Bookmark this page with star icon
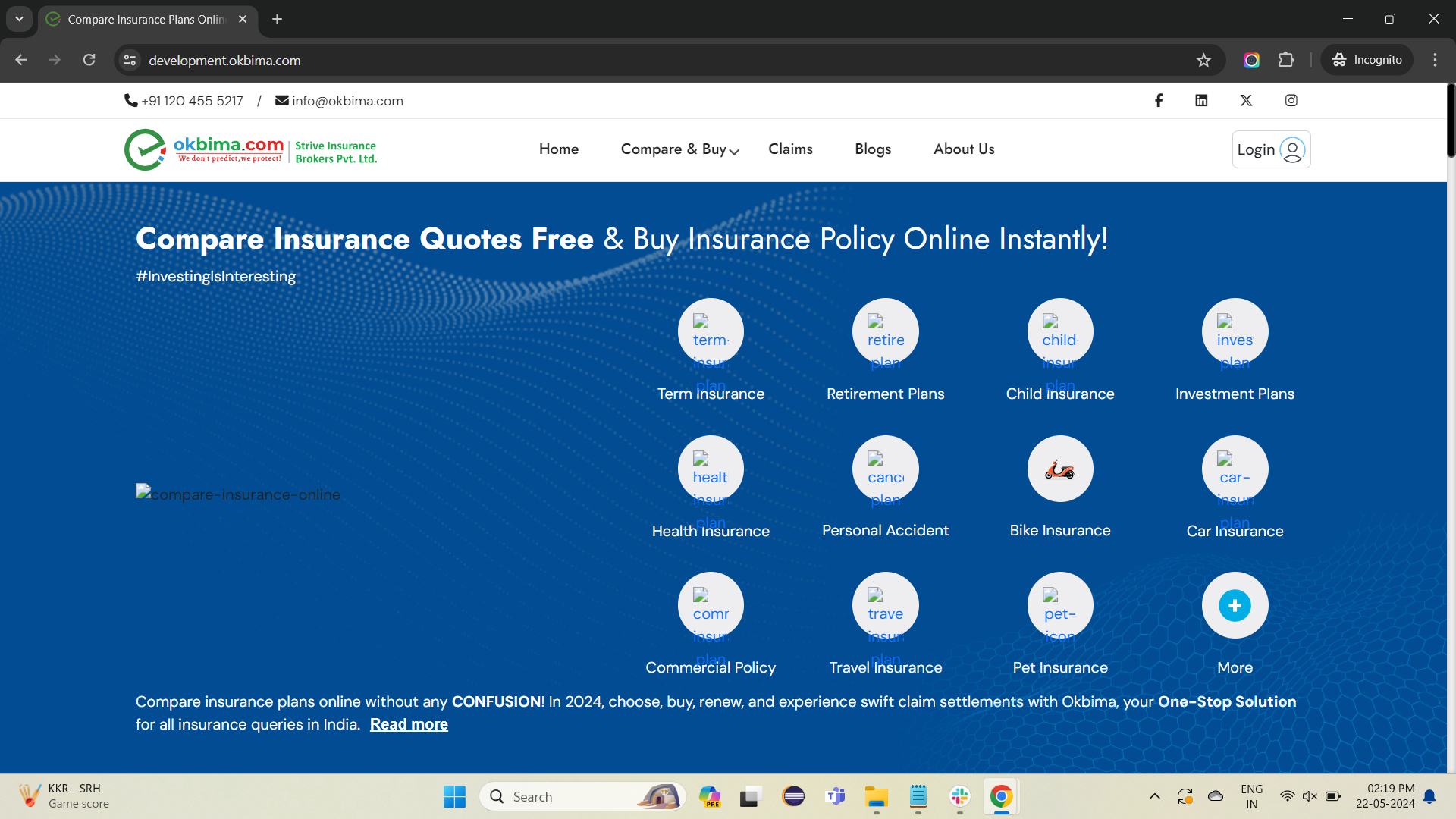 [x=1203, y=60]
